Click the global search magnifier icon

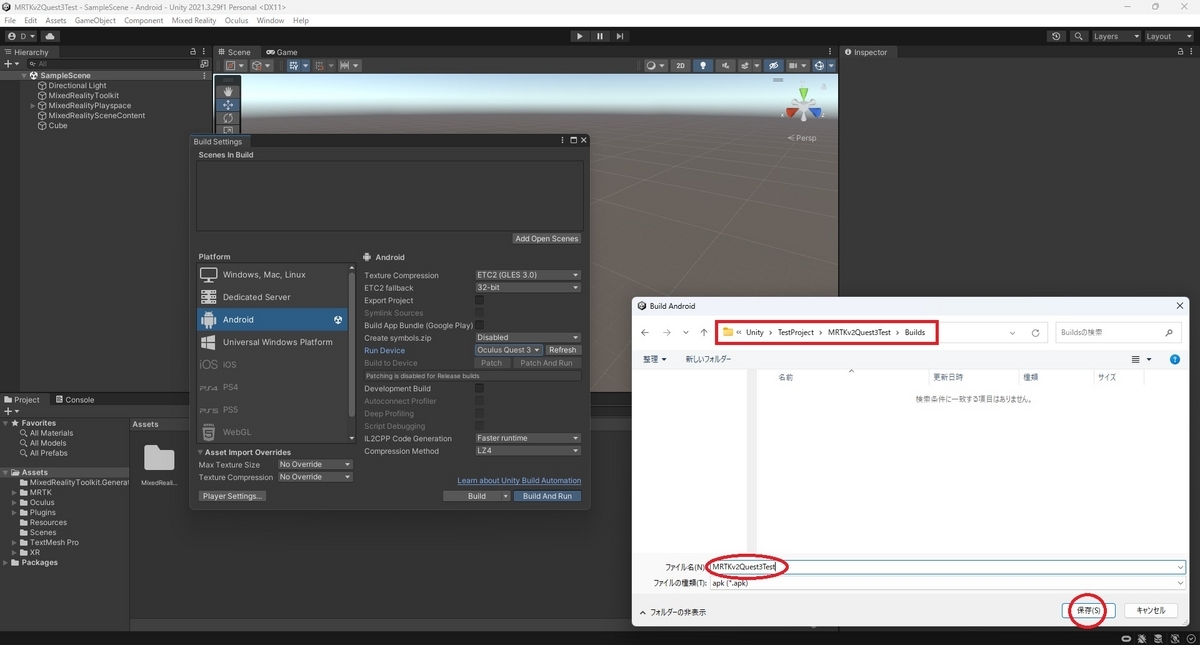point(1079,36)
